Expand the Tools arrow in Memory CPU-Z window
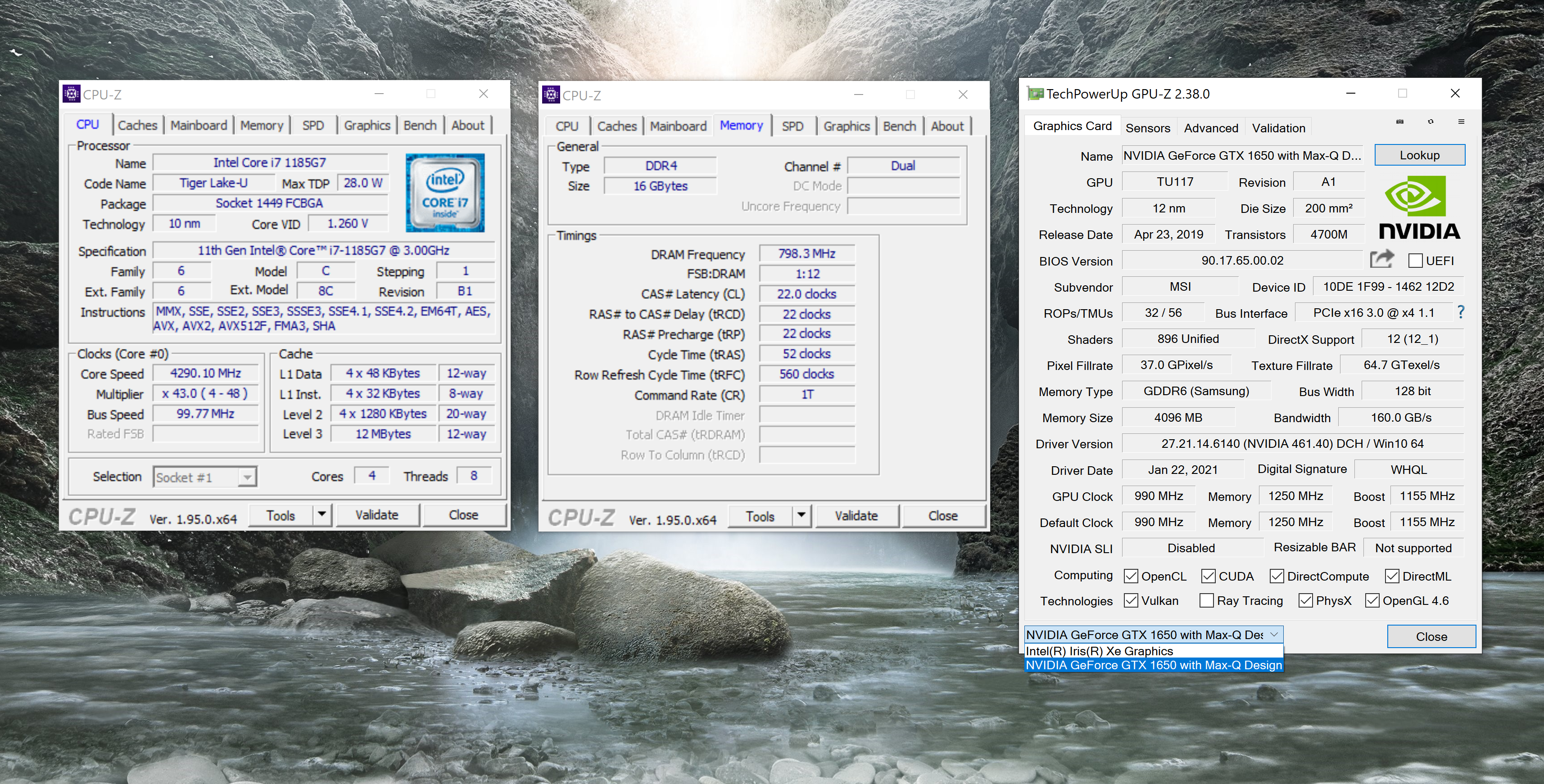The height and width of the screenshot is (784, 1544). [x=801, y=516]
